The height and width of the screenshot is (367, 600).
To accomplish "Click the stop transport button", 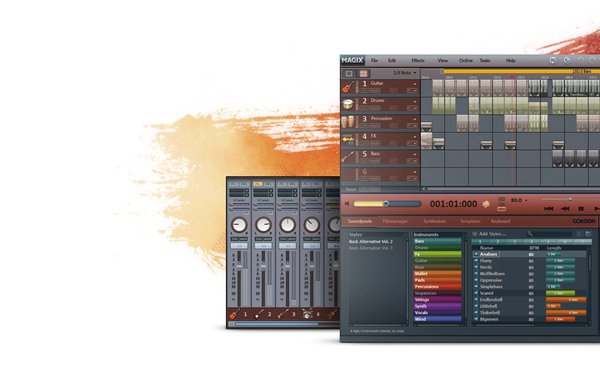I will (581, 209).
